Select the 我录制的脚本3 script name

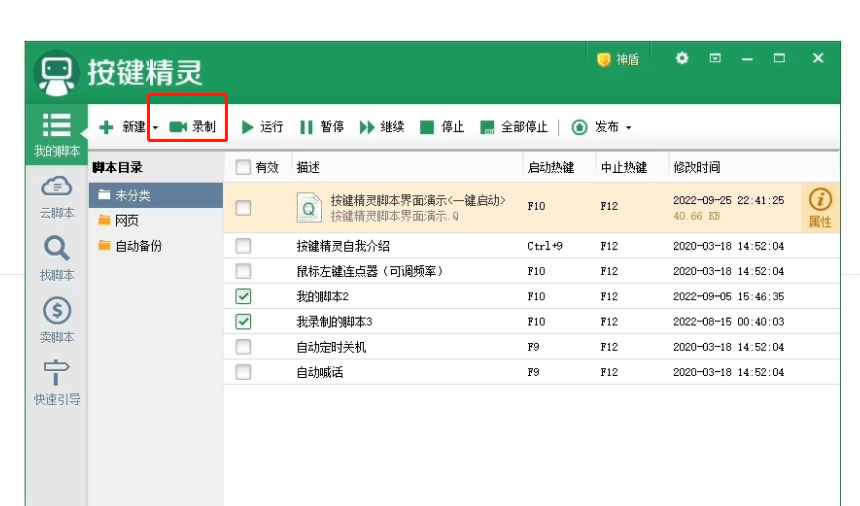335,322
